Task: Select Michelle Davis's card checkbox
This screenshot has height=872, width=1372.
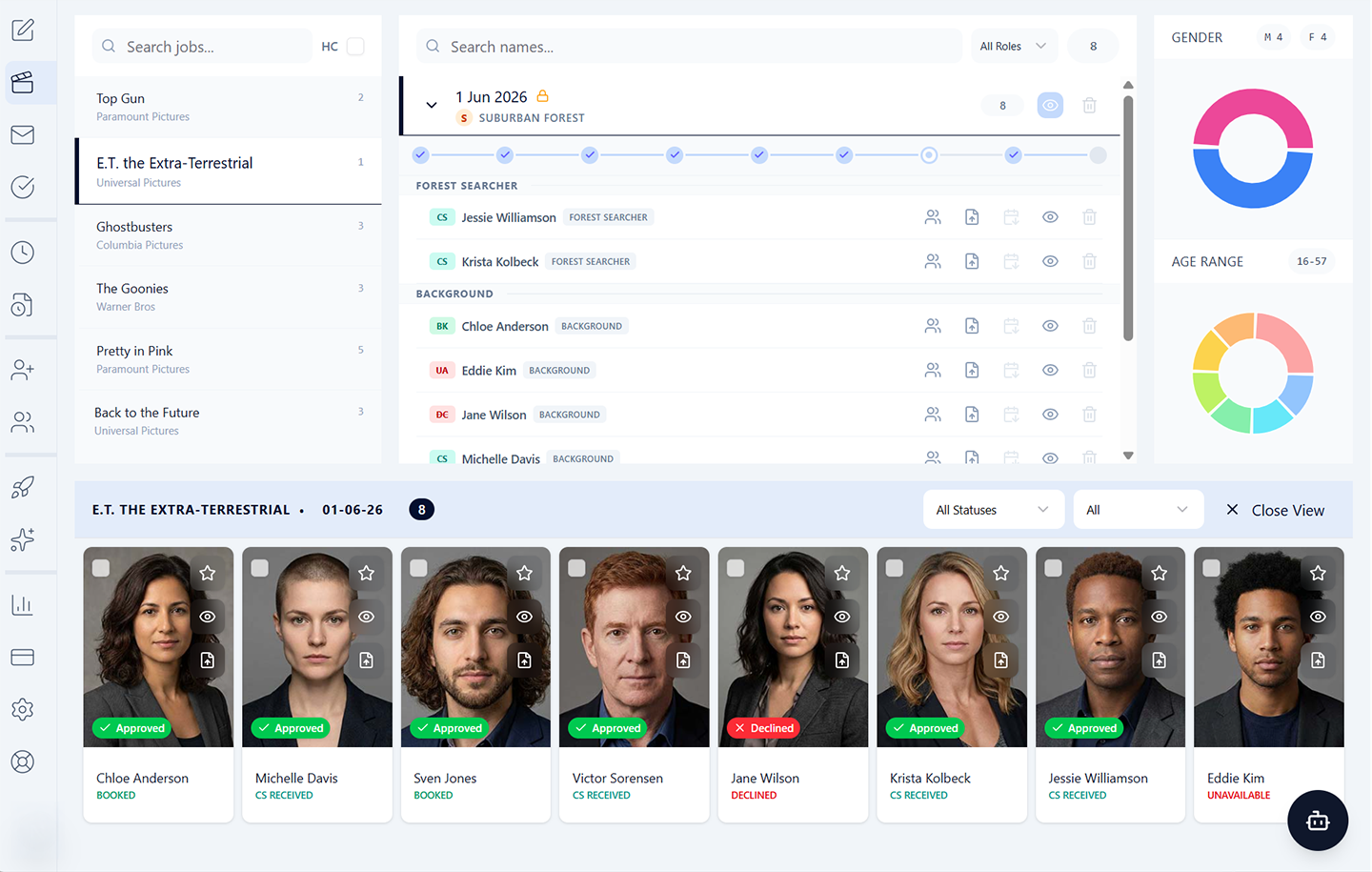Action: pos(259,568)
